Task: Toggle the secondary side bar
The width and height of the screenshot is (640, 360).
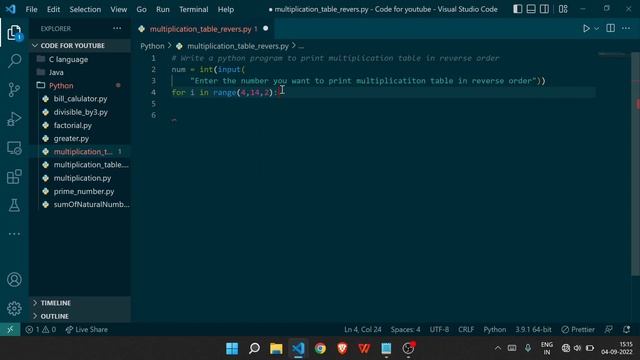Action: [x=544, y=9]
